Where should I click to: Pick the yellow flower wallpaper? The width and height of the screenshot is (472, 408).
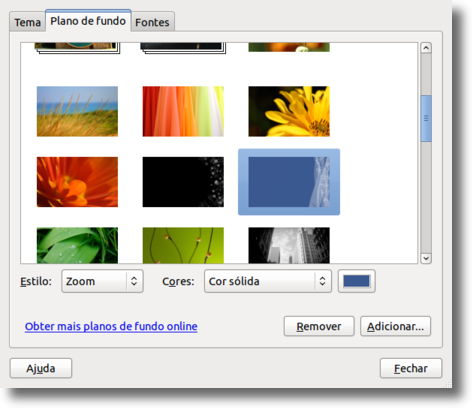289,111
